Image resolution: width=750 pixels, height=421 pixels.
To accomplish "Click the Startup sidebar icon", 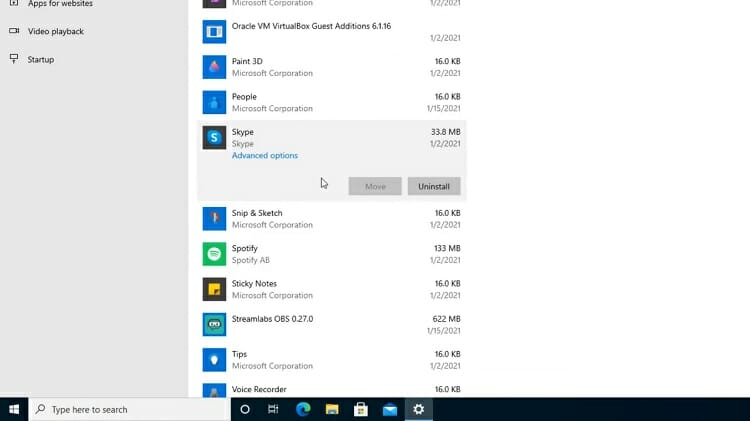I will [x=14, y=59].
